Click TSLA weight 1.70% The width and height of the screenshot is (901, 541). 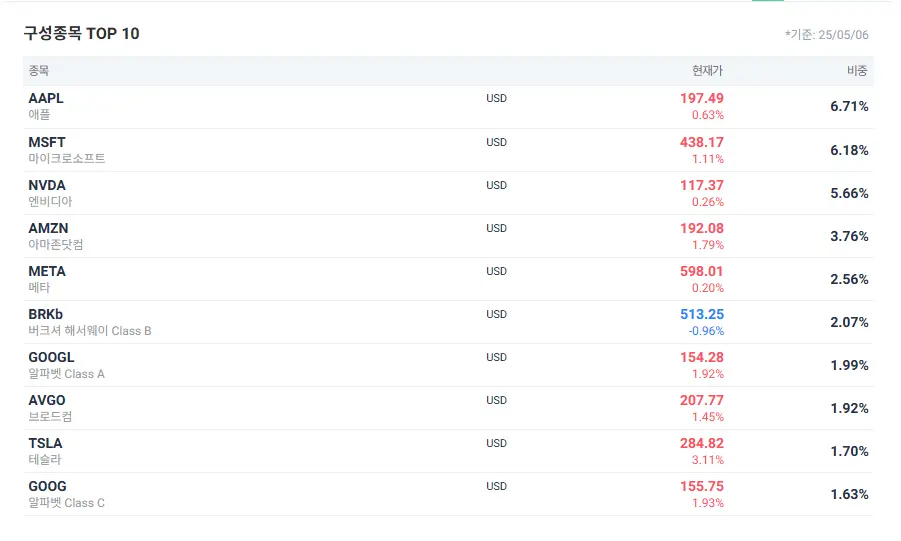849,451
